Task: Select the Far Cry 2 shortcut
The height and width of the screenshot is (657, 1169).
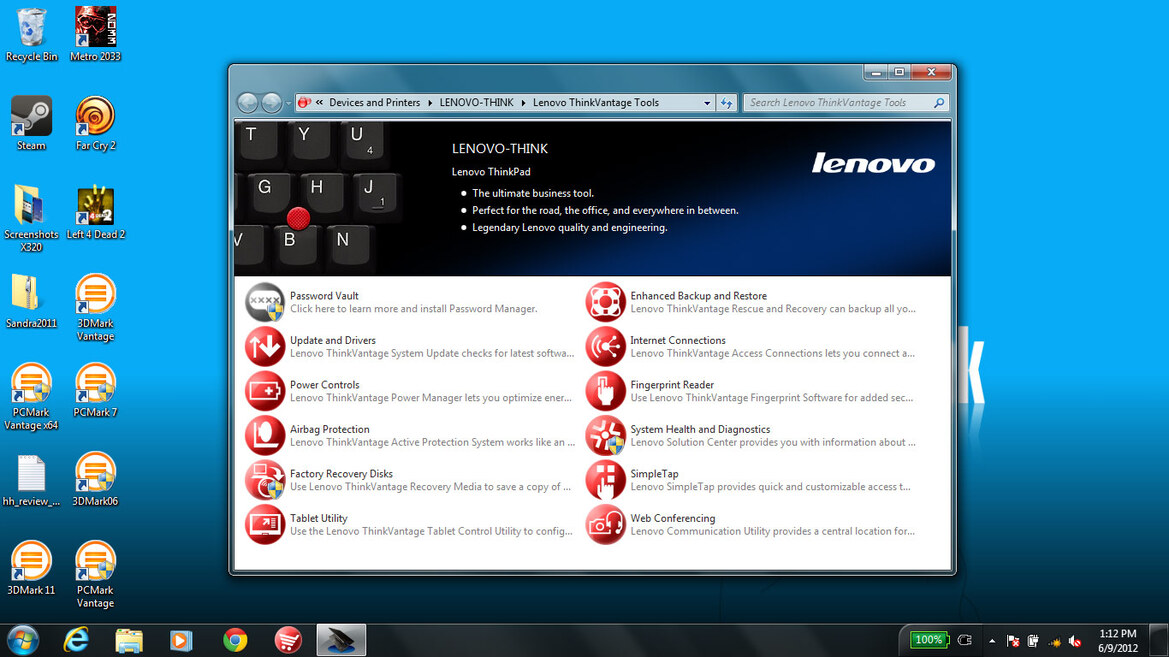Action: pyautogui.click(x=95, y=124)
